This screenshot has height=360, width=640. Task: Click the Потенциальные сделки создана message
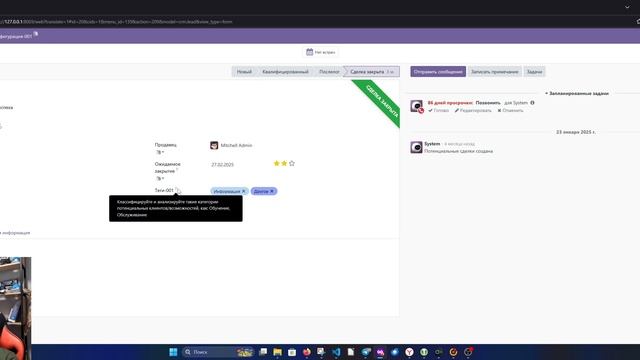point(458,151)
